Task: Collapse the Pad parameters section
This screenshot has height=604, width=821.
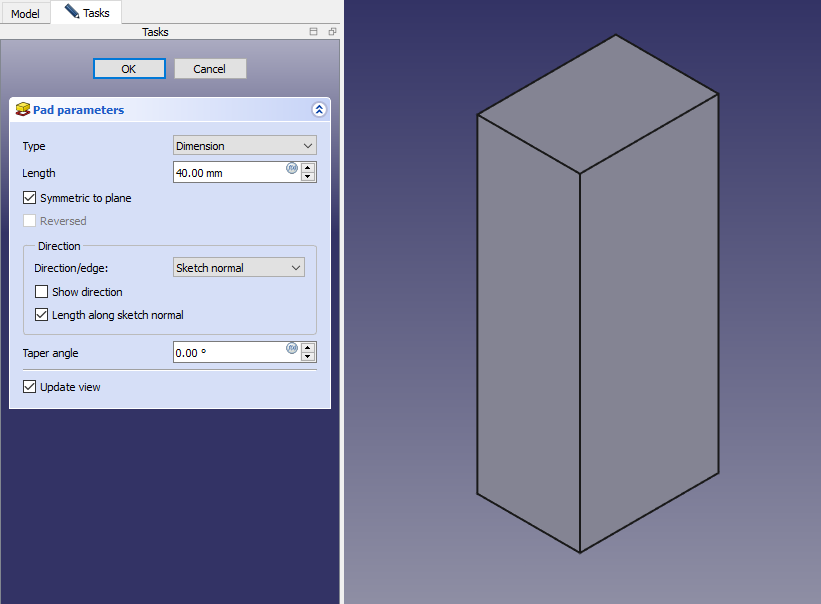Action: tap(319, 110)
